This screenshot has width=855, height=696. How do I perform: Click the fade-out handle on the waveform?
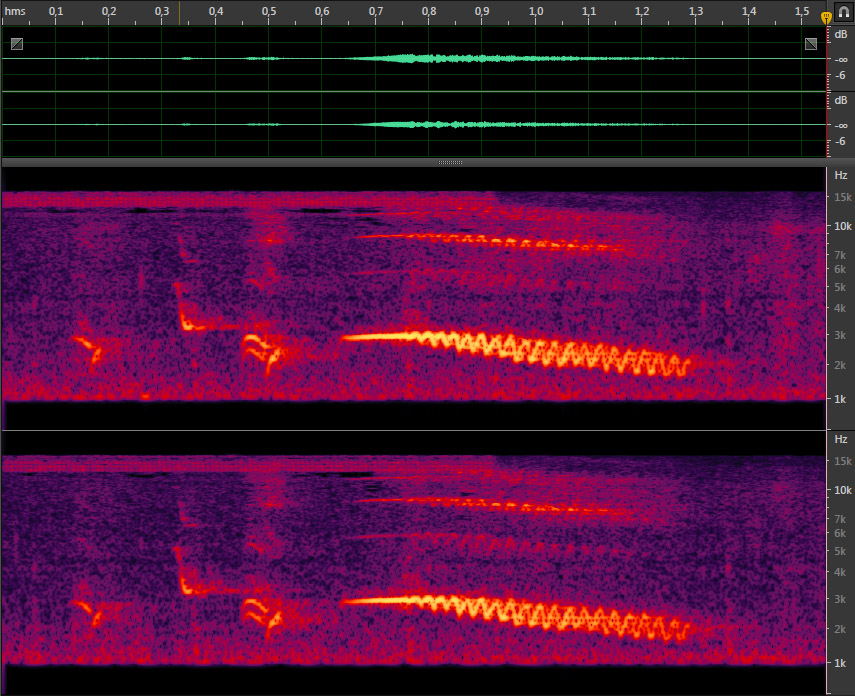point(811,44)
